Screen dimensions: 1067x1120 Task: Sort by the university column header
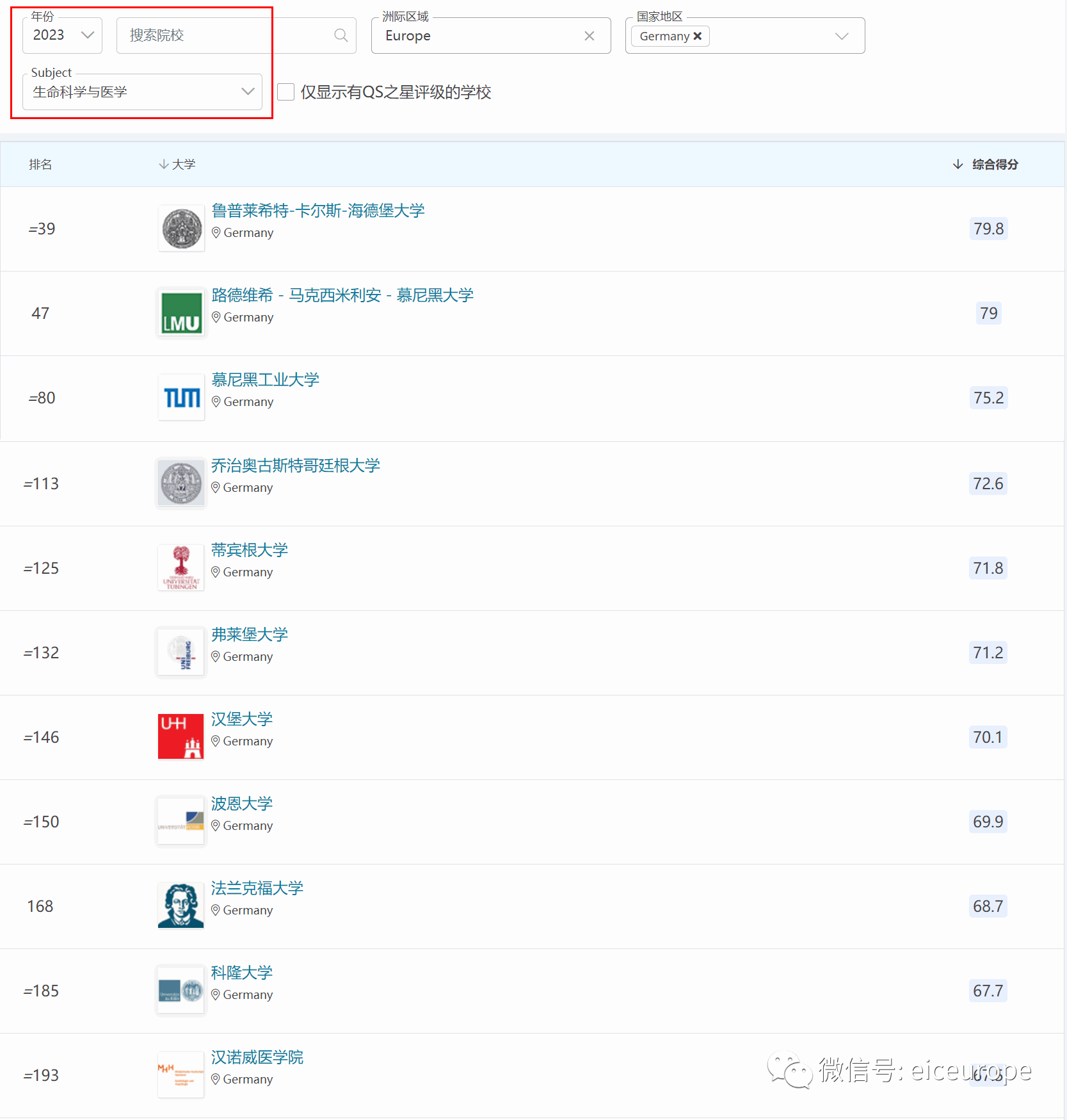(x=177, y=165)
